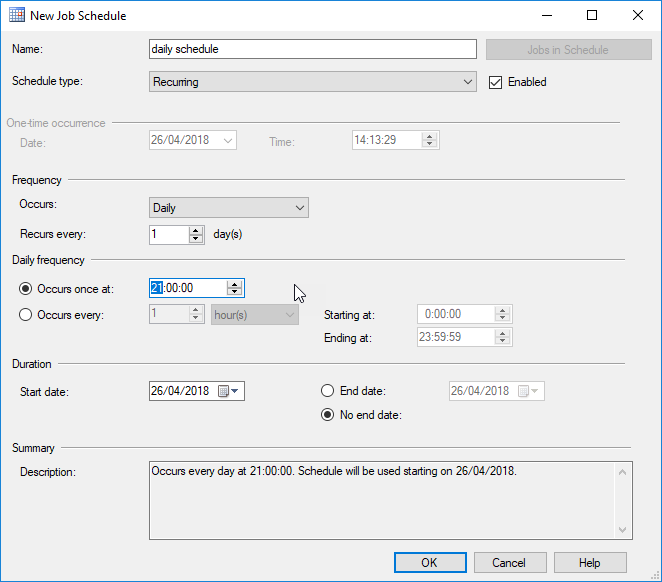Cancel the new job schedule
The height and width of the screenshot is (582, 662).
pos(509,562)
